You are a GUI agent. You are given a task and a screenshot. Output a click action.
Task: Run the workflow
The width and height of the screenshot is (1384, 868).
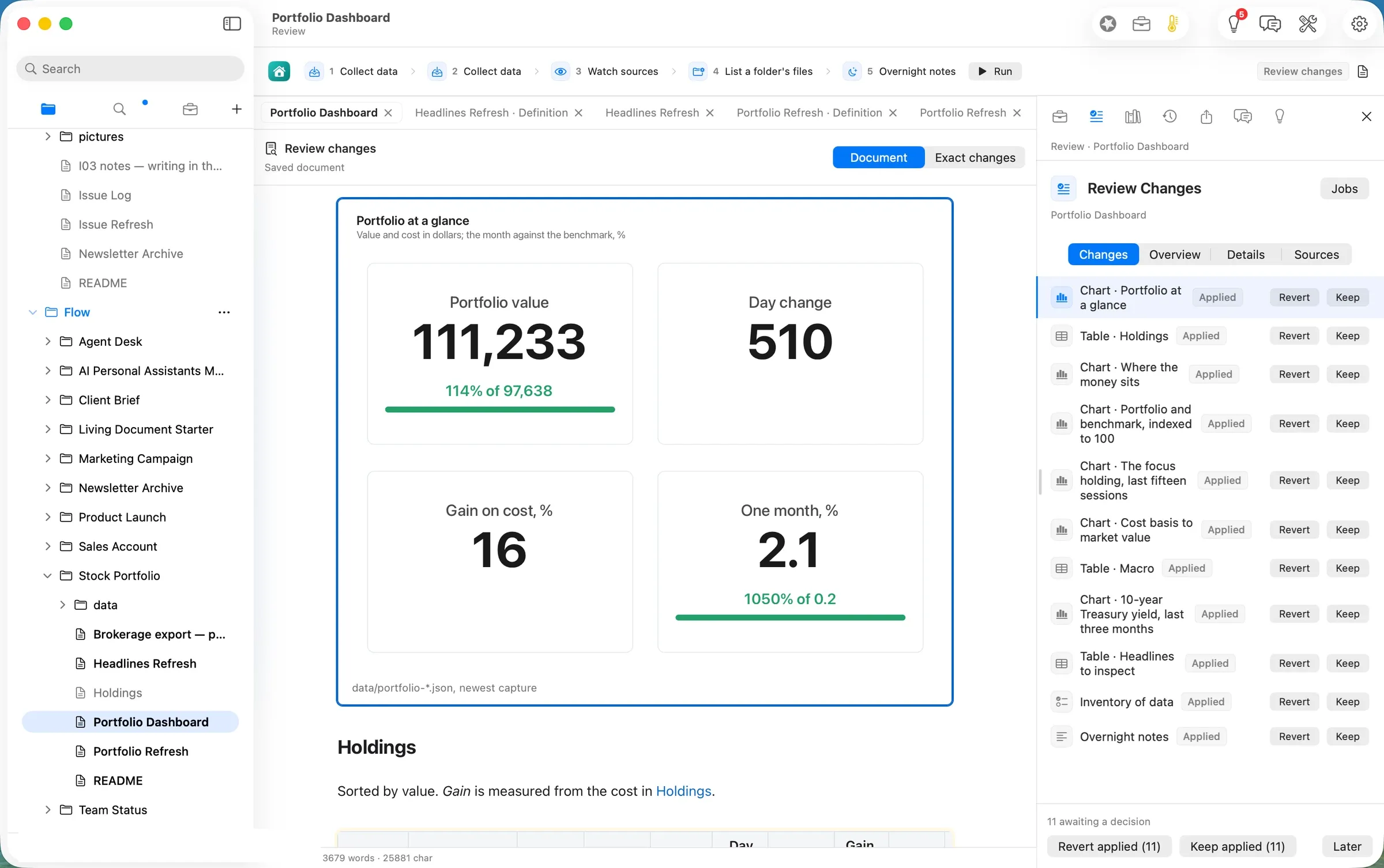click(x=995, y=71)
